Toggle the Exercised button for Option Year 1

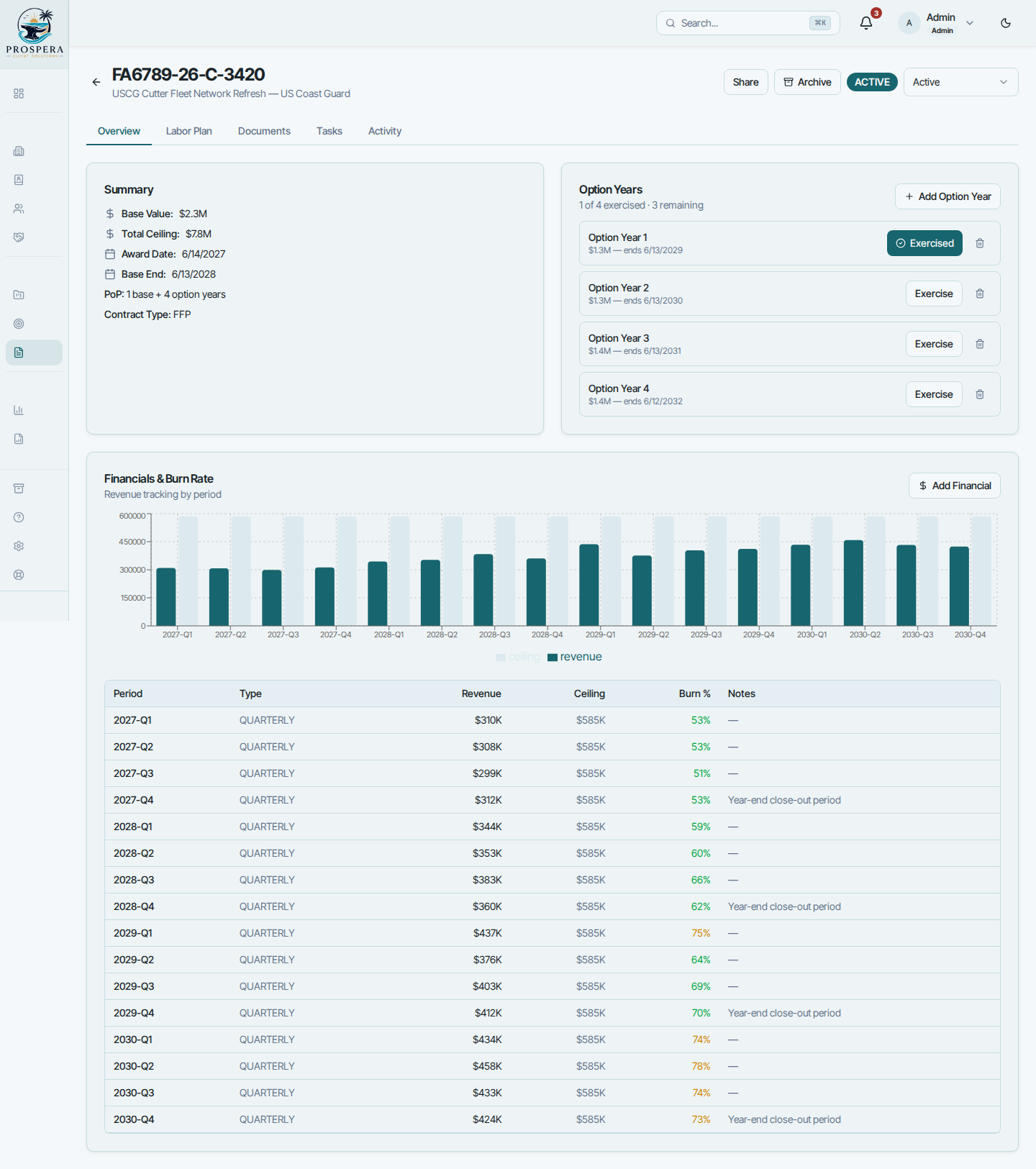tap(924, 243)
